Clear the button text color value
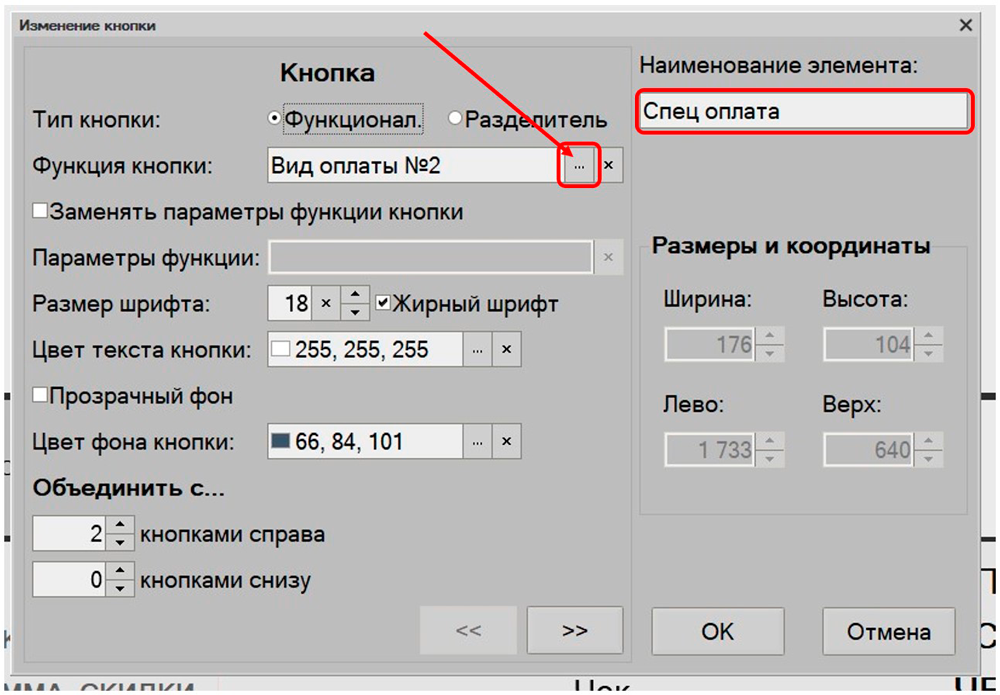 (506, 349)
